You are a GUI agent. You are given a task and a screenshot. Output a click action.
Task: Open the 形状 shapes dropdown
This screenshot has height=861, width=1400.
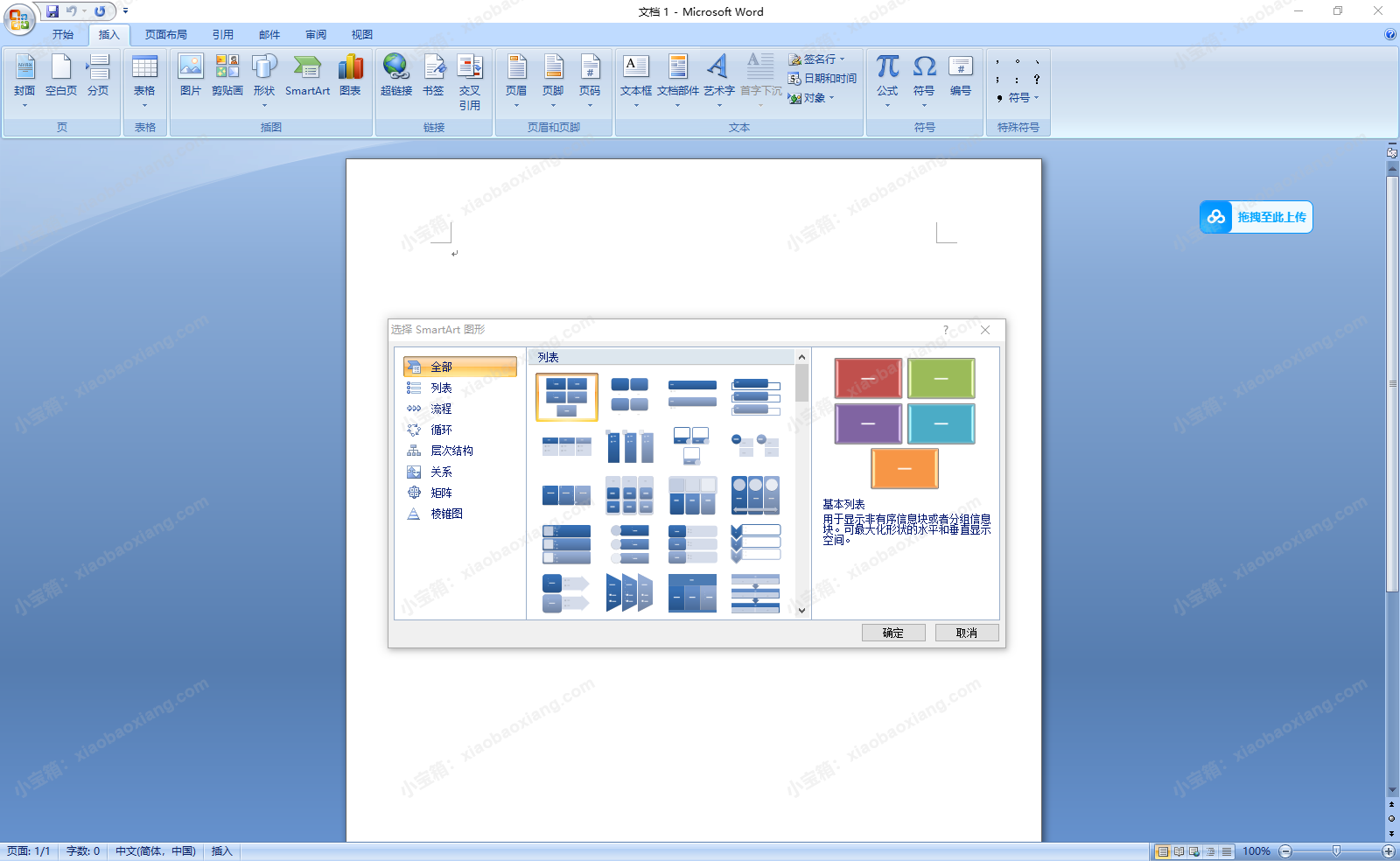(x=264, y=105)
